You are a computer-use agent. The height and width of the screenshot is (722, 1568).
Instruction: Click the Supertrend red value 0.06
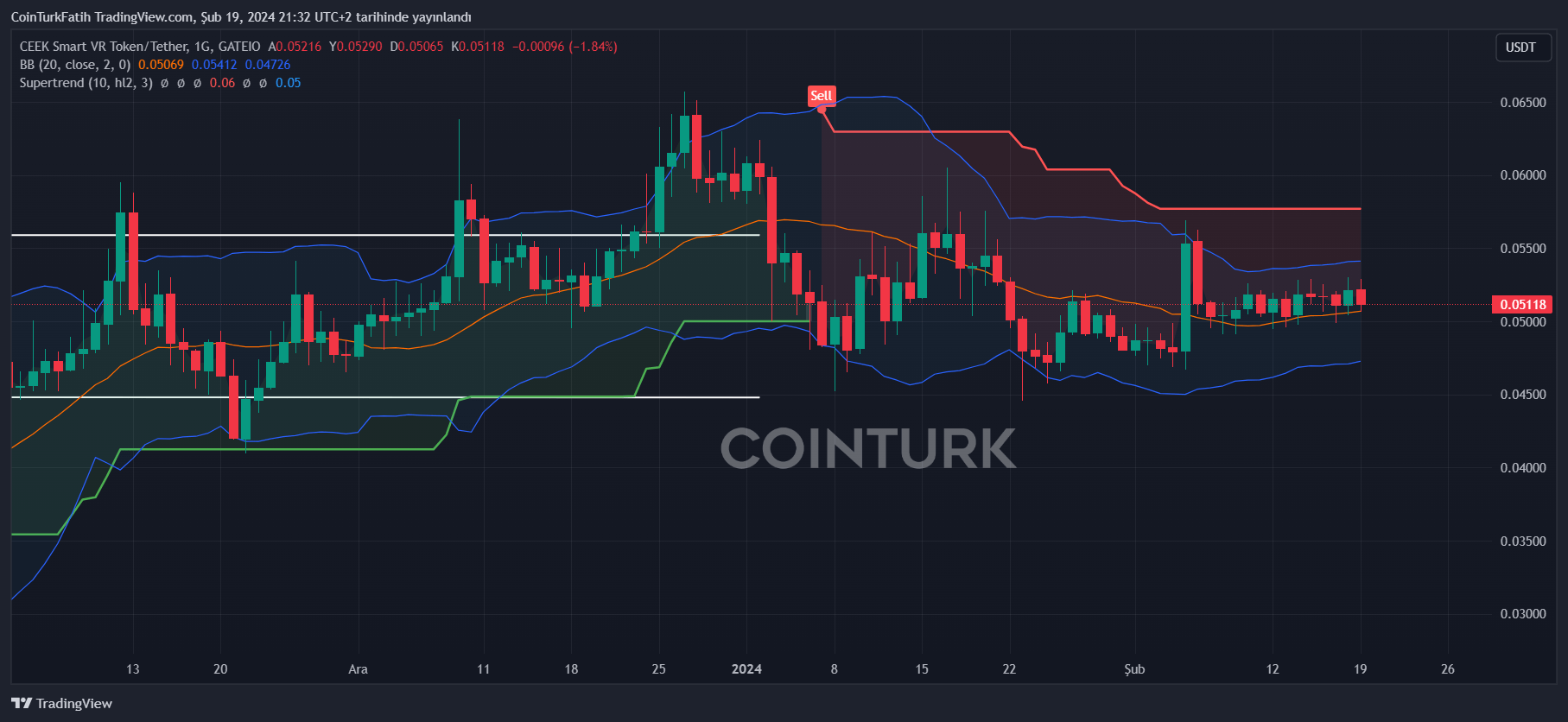point(222,83)
